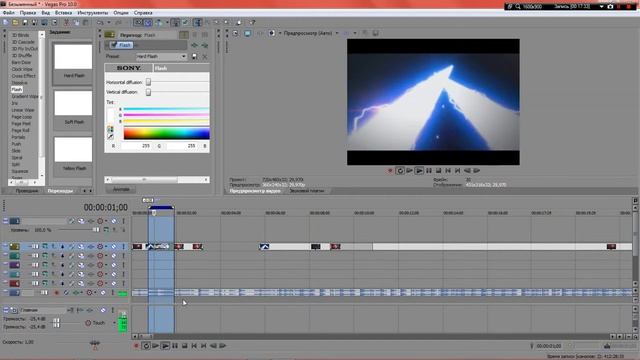Click the timeline timecode display 00:00:01;00
Image resolution: width=640 pixels, height=360 pixels.
point(106,207)
